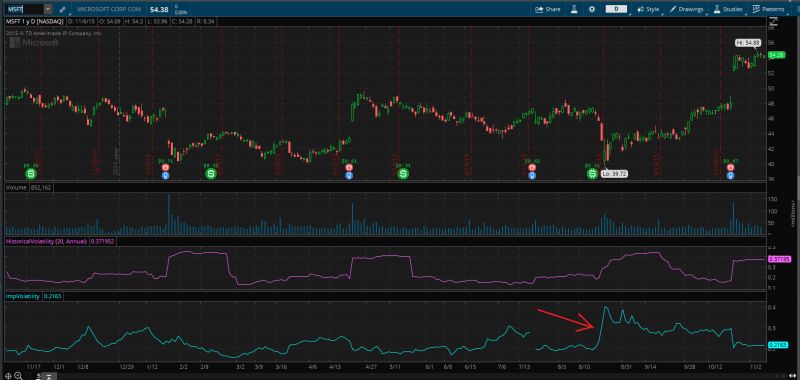The image size is (800, 380).
Task: Open the symbol selector dropdown arrow
Action: [47, 9]
